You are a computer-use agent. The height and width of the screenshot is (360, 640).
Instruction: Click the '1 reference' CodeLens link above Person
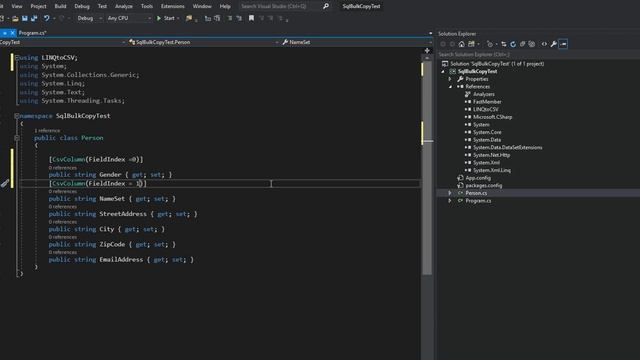click(x=47, y=131)
